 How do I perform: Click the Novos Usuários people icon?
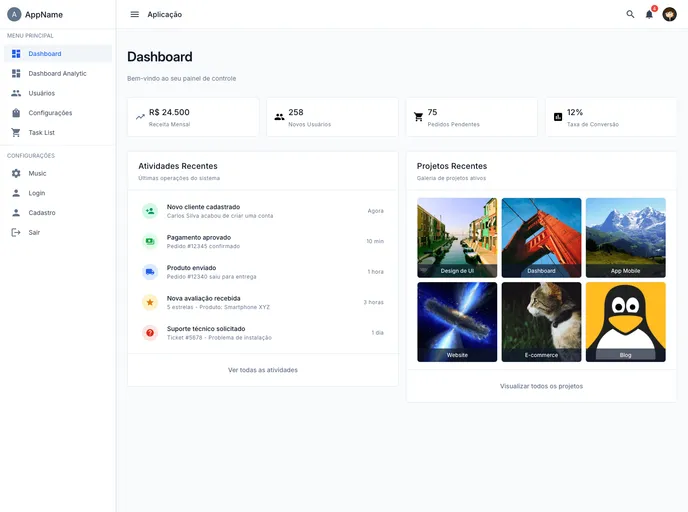(x=280, y=117)
